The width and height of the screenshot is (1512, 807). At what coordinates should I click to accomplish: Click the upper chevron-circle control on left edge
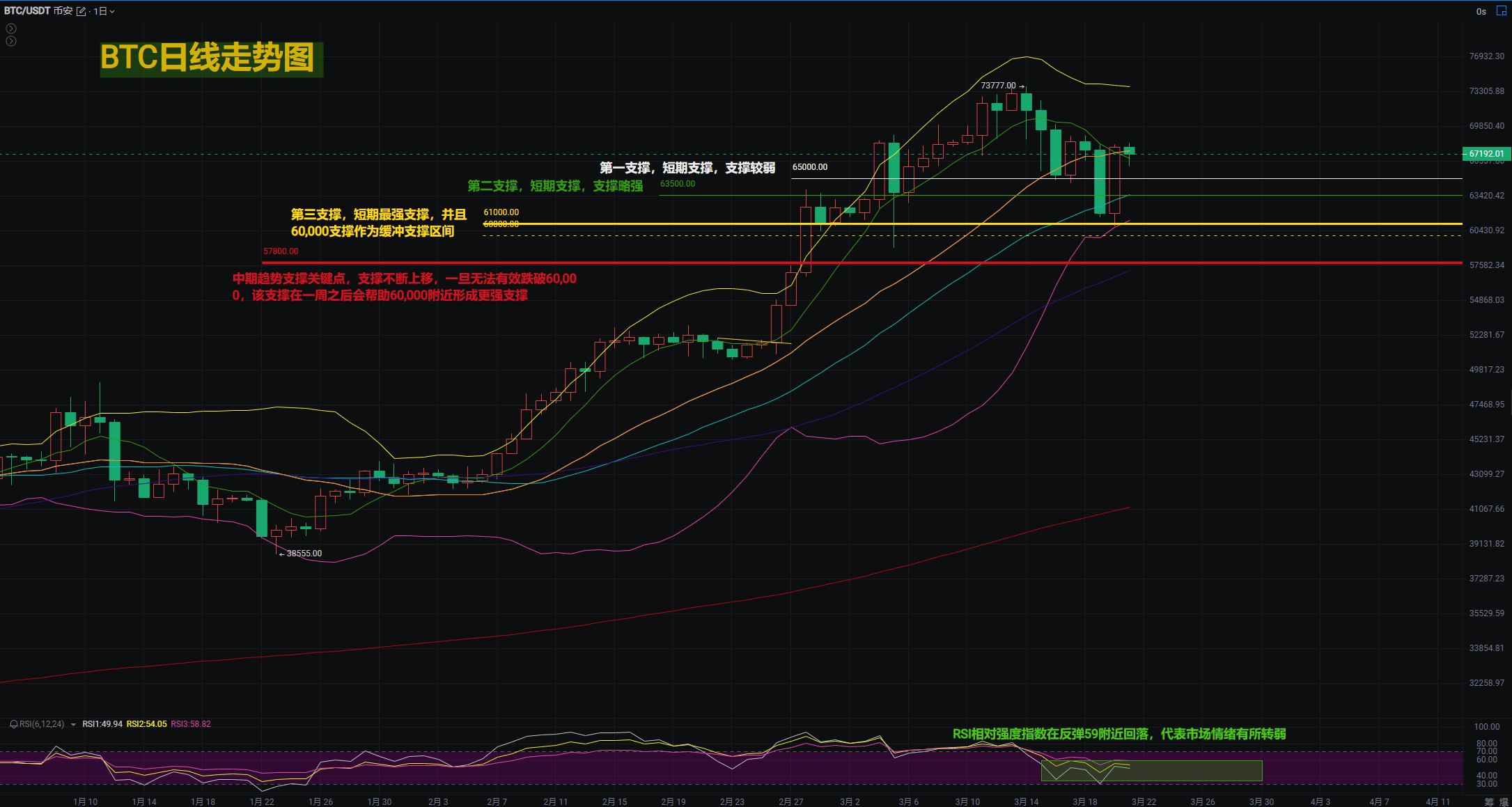(11, 29)
